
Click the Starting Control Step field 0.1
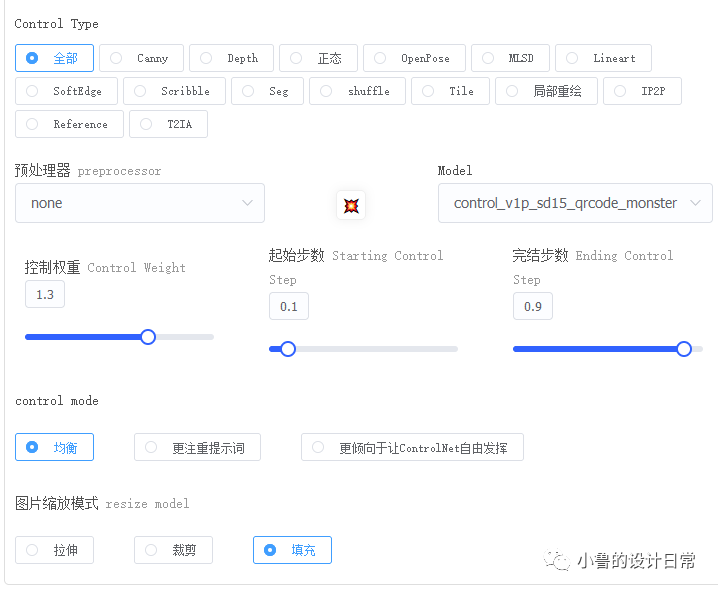click(x=289, y=306)
